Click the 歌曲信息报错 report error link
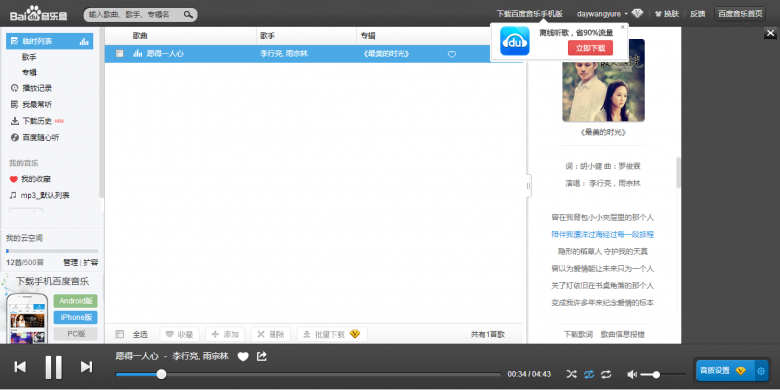This screenshot has width=780, height=390. [x=623, y=334]
